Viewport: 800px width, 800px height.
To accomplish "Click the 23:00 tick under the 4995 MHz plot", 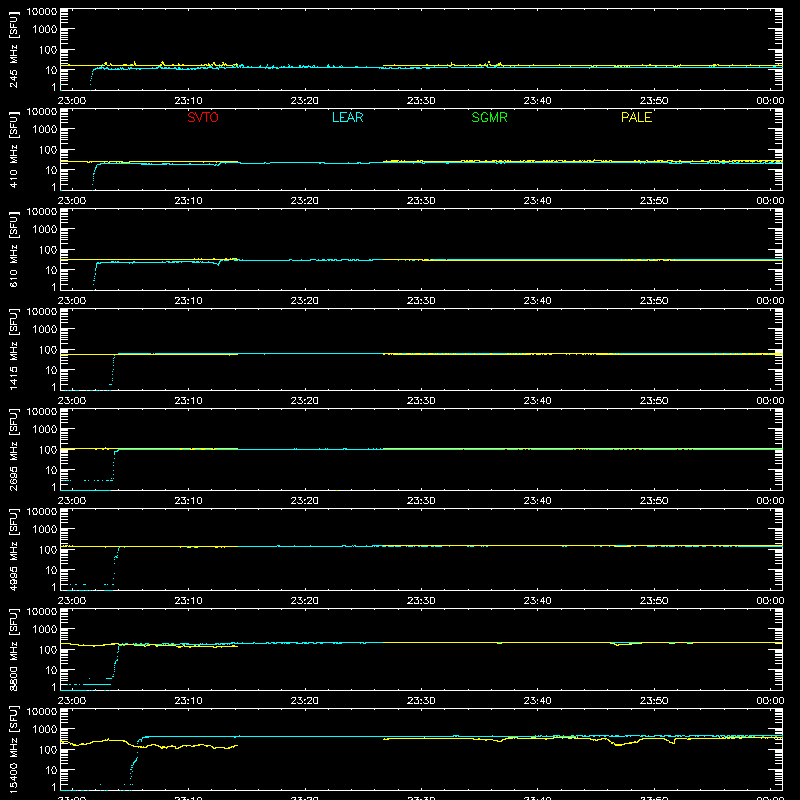I will [72, 601].
